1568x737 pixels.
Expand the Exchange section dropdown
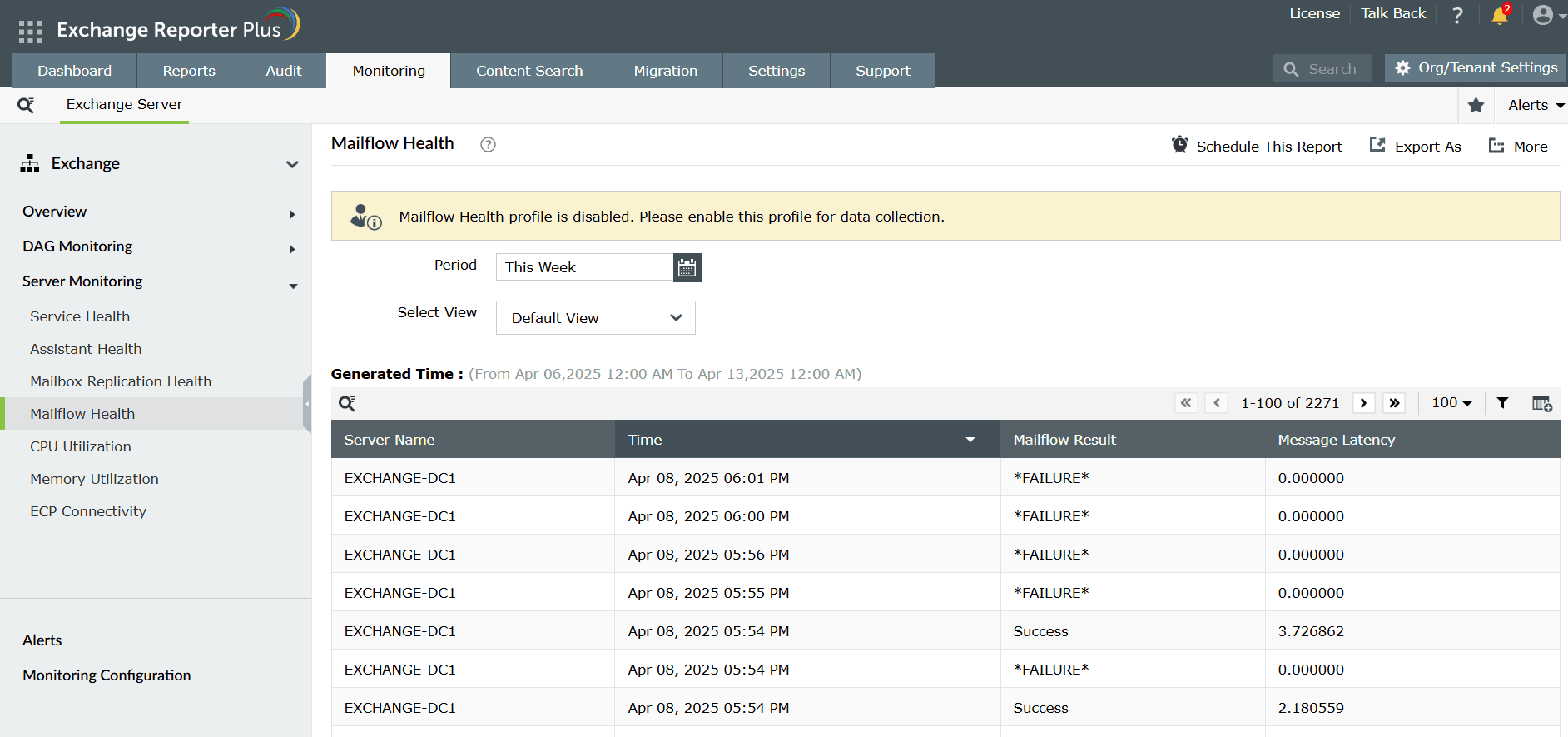tap(292, 164)
